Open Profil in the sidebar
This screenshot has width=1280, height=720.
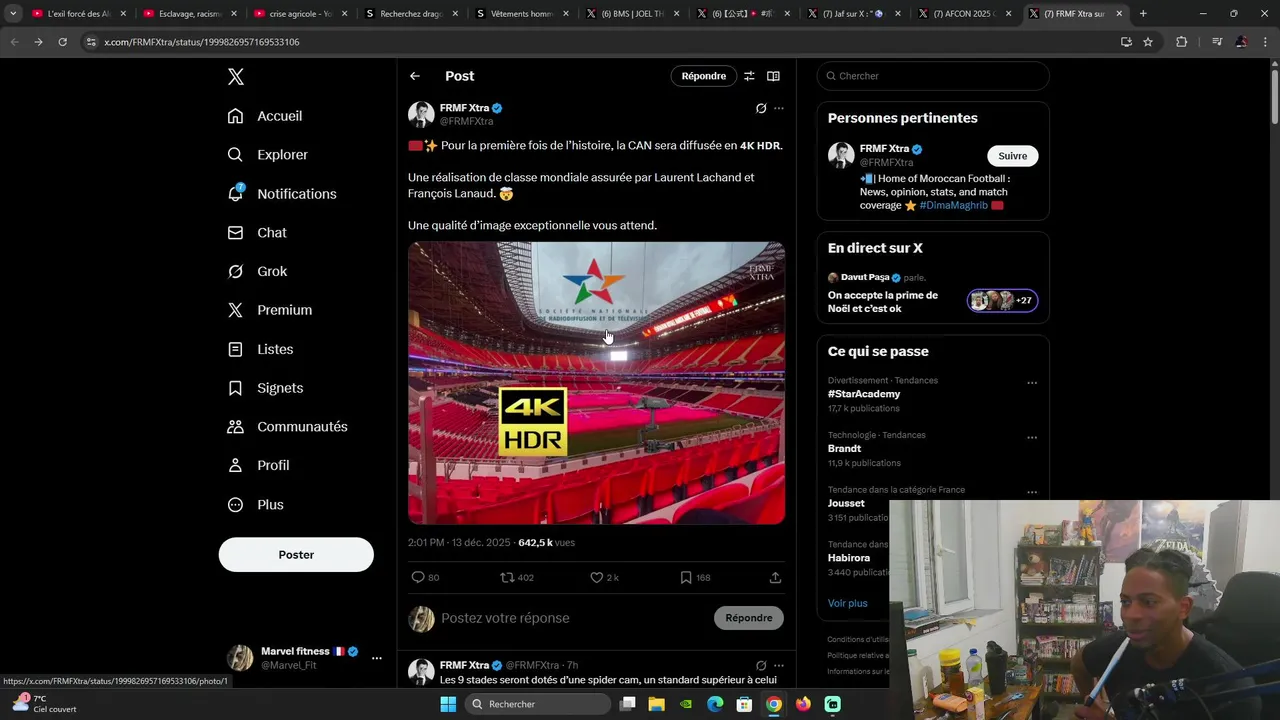(258, 466)
